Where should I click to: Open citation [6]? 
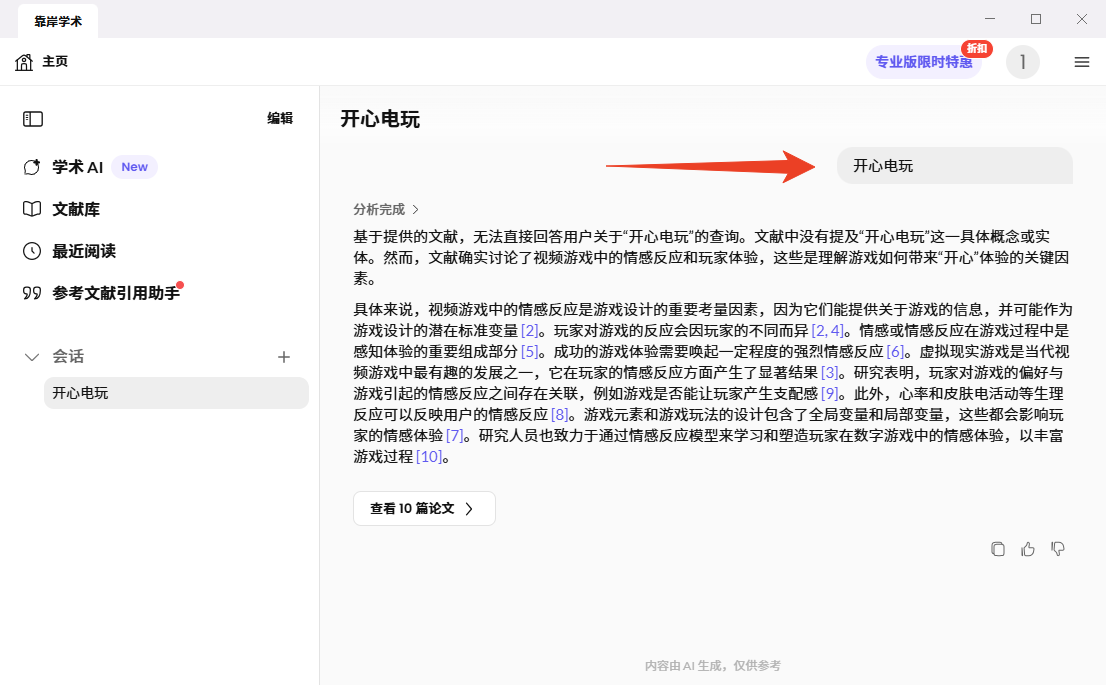895,351
